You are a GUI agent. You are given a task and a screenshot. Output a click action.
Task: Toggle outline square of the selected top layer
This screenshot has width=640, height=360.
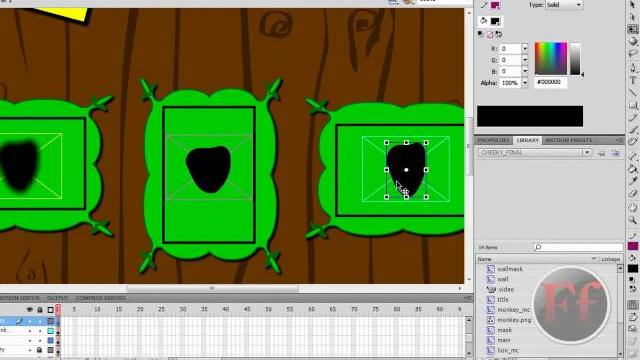51,321
